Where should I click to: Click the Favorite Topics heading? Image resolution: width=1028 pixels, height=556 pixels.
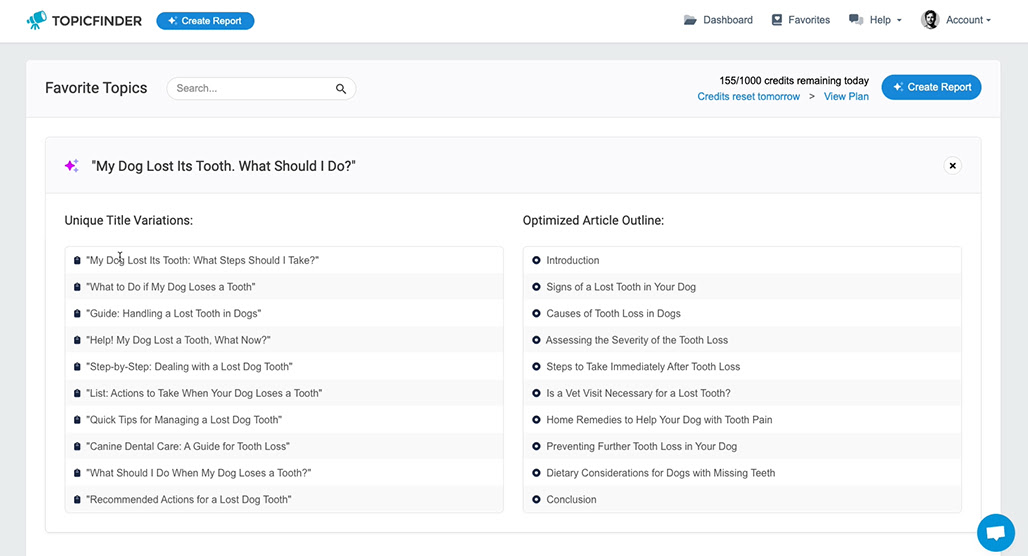pos(96,88)
